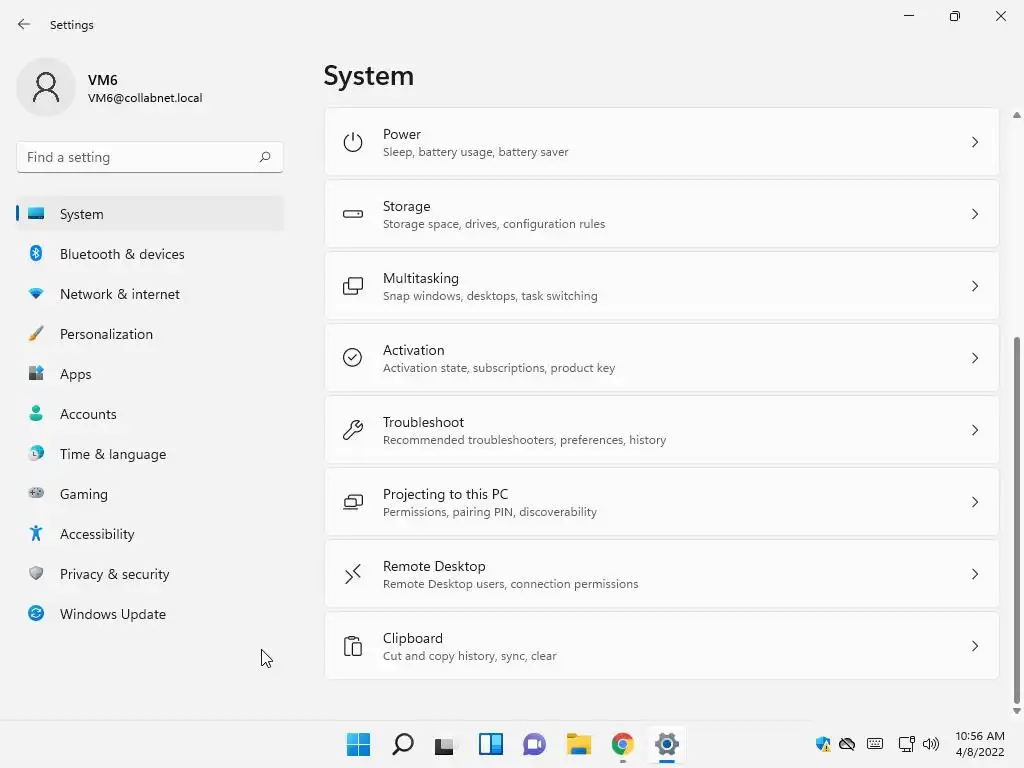Screen dimensions: 1024x768
Task: Click the user avatar picture
Action: (x=46, y=87)
